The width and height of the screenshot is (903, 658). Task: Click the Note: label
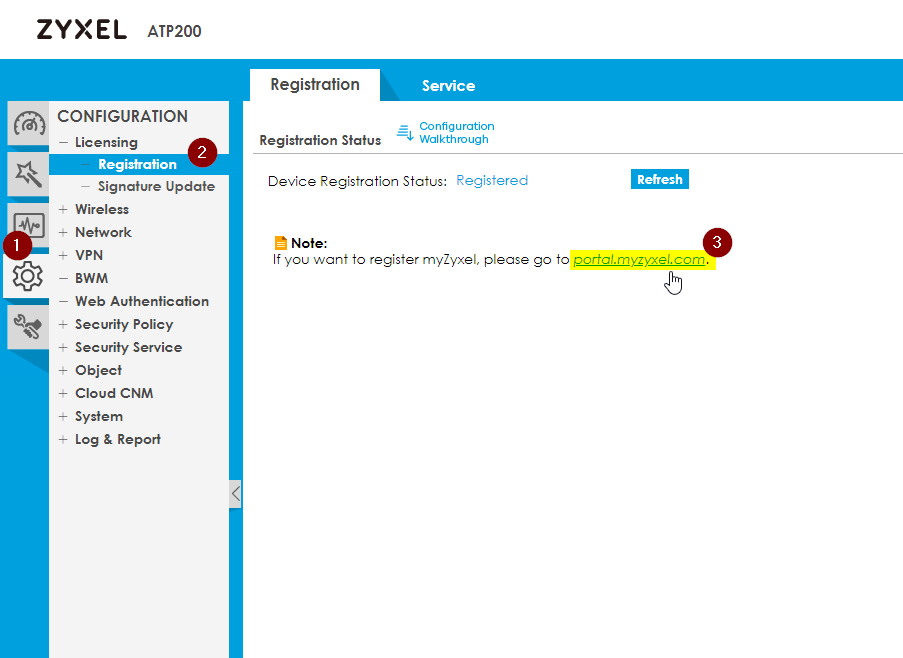click(309, 243)
